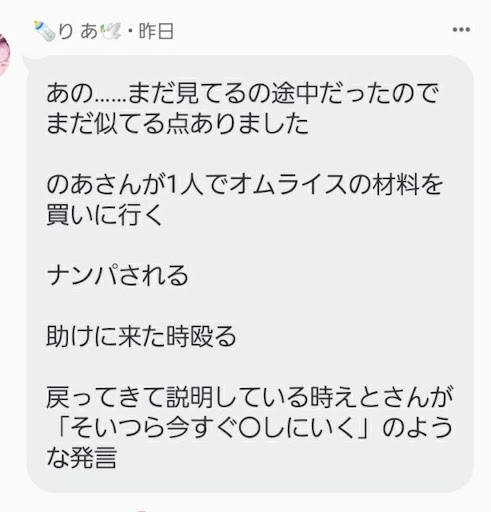Open the りあ username profile link
491x512 pixels.
[x=78, y=31]
